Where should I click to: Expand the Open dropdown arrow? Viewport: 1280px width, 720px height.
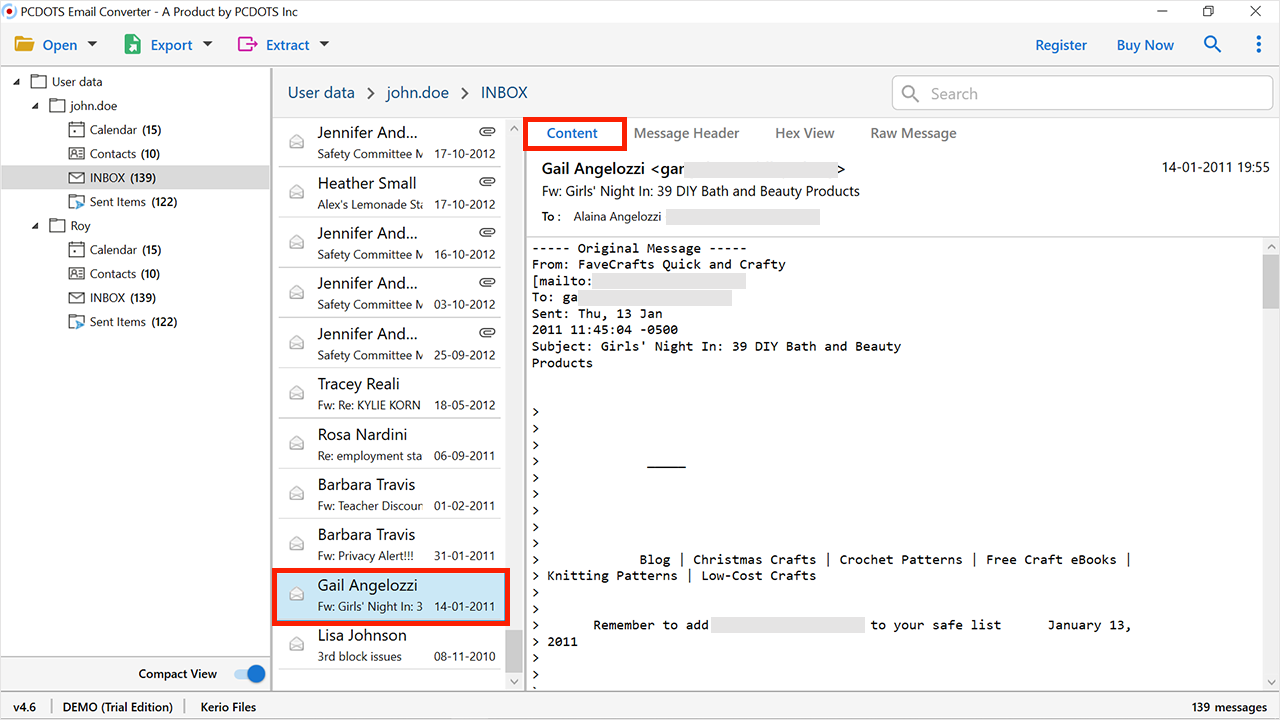[x=93, y=44]
